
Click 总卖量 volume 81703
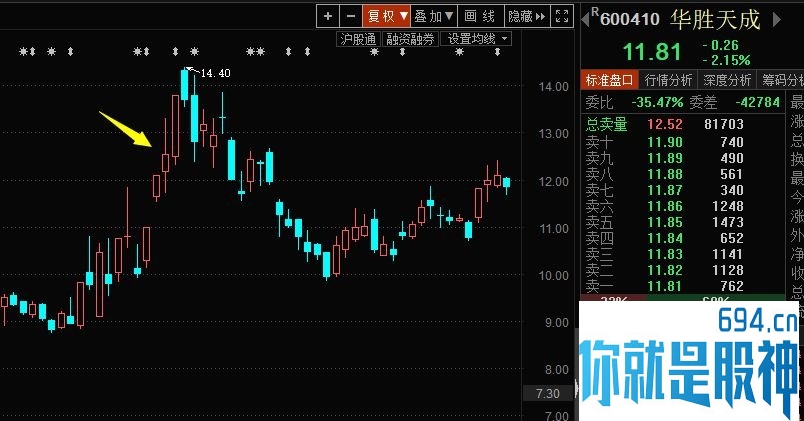pos(723,124)
